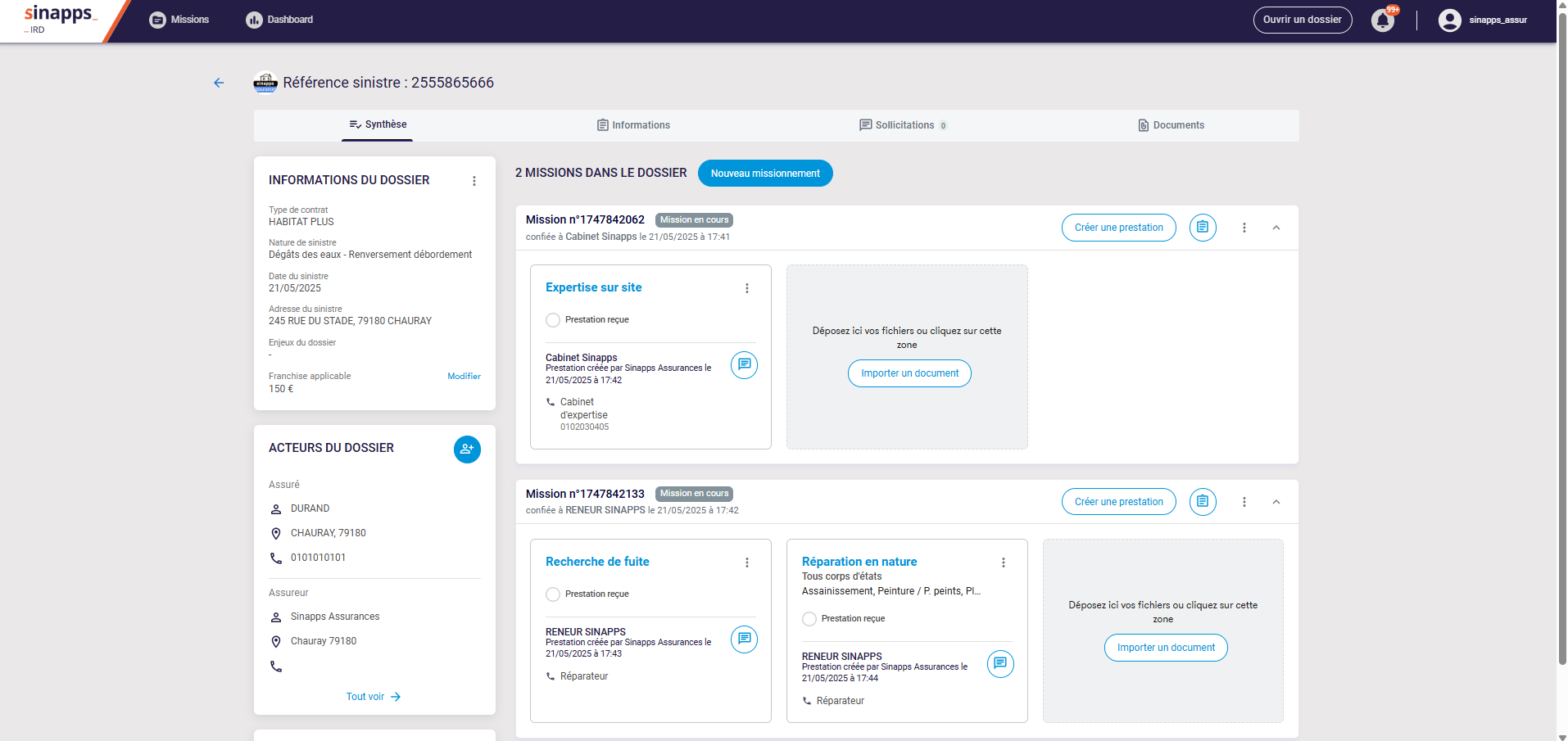Switch to the Informations tab
This screenshot has height=741, width=1568.
(633, 125)
